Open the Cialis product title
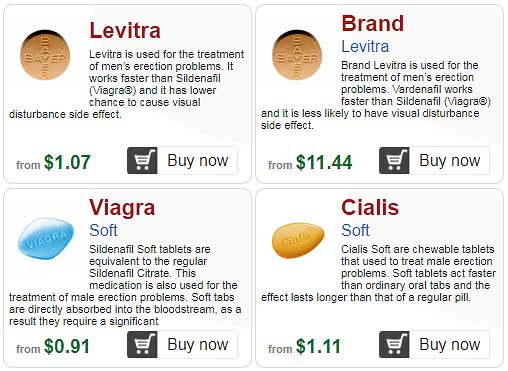The height and width of the screenshot is (371, 508). 370,207
